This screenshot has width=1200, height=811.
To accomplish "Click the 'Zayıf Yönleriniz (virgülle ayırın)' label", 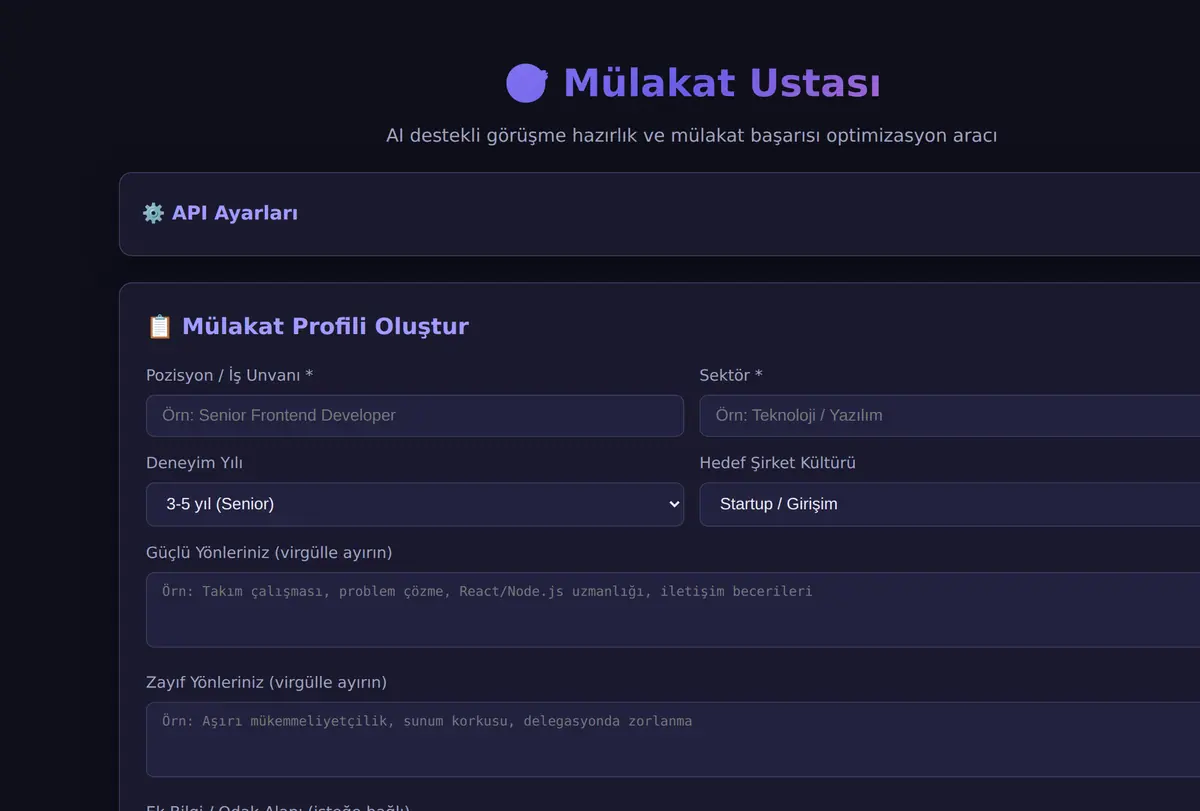I will (266, 682).
